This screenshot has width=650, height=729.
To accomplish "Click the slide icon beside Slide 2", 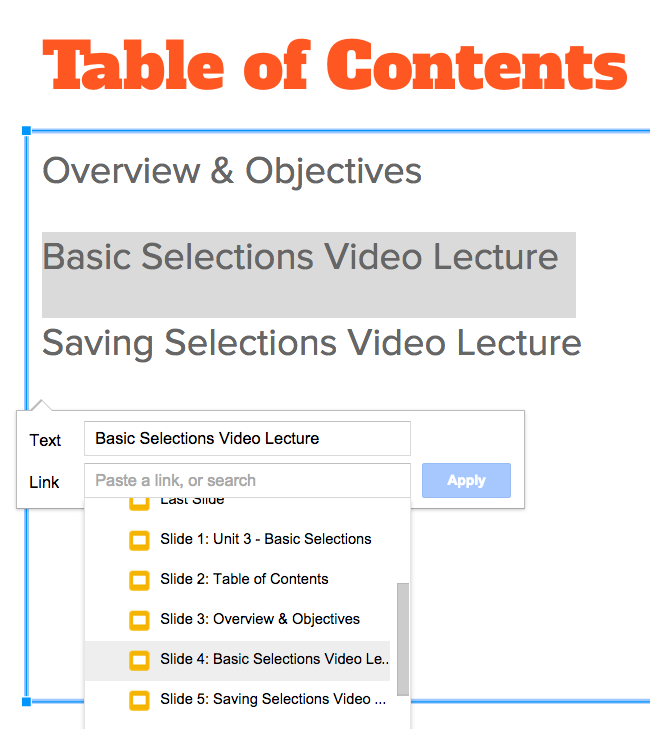I will [x=140, y=580].
